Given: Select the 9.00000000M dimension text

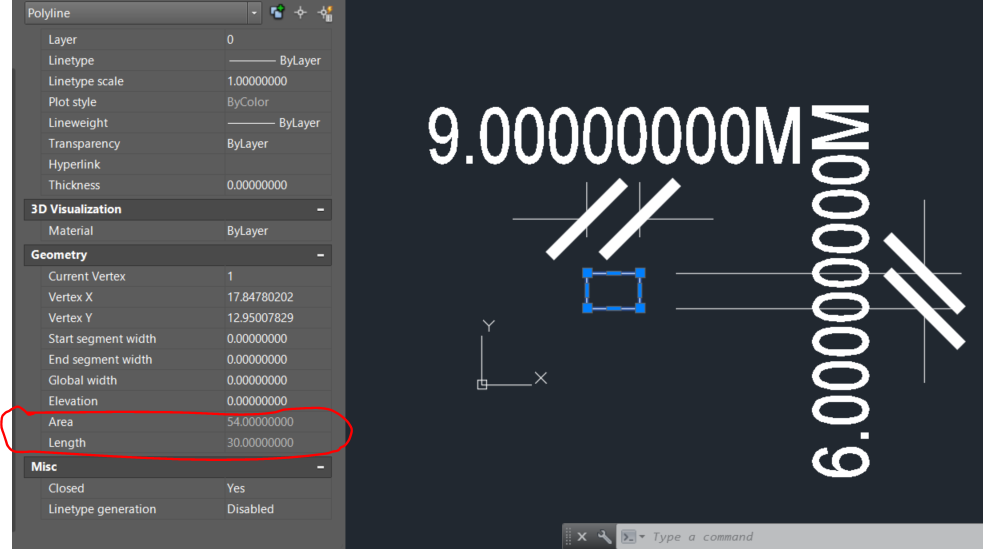Looking at the screenshot, I should [x=614, y=135].
